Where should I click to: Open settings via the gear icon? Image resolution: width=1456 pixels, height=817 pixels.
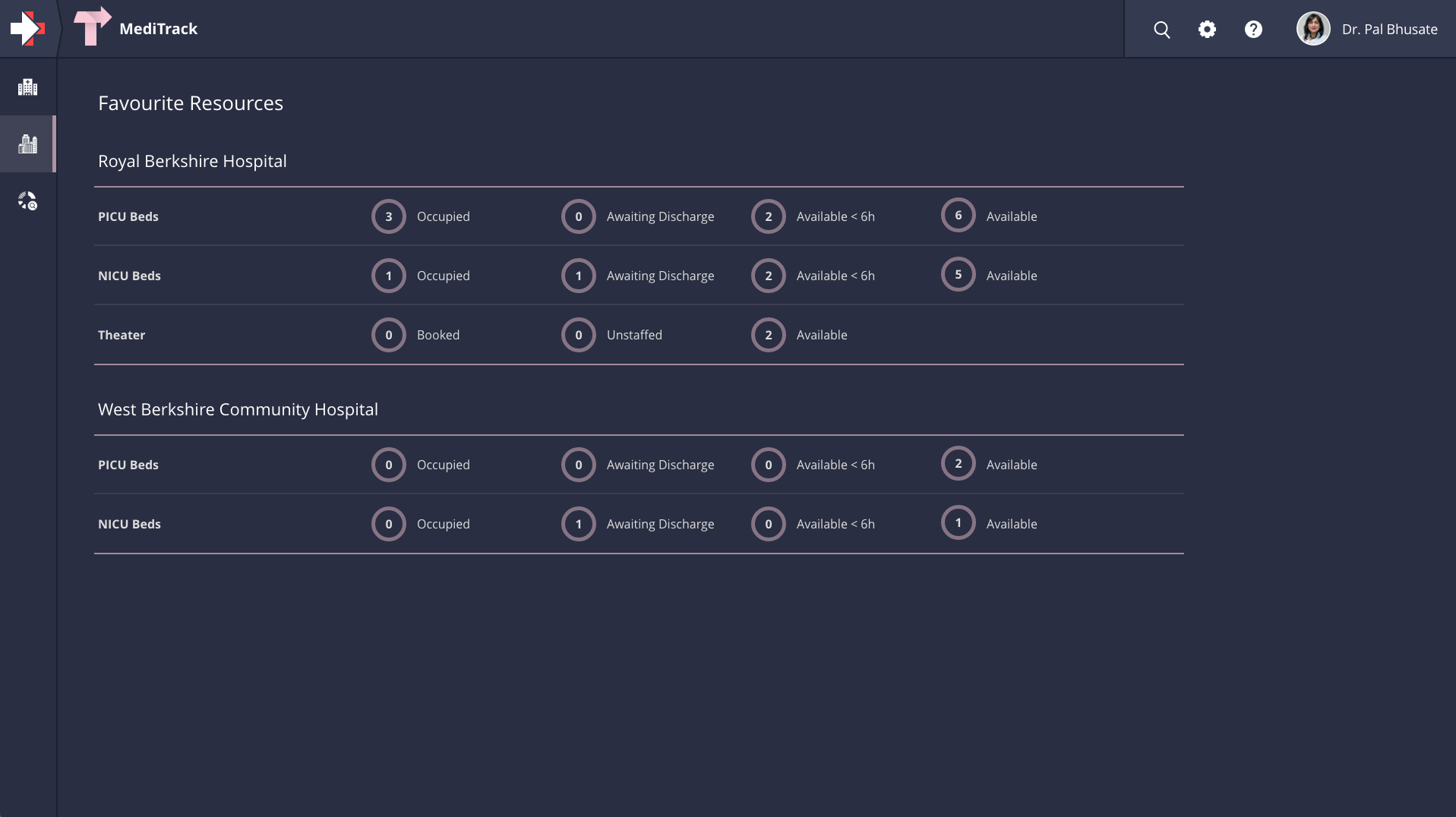tap(1207, 30)
